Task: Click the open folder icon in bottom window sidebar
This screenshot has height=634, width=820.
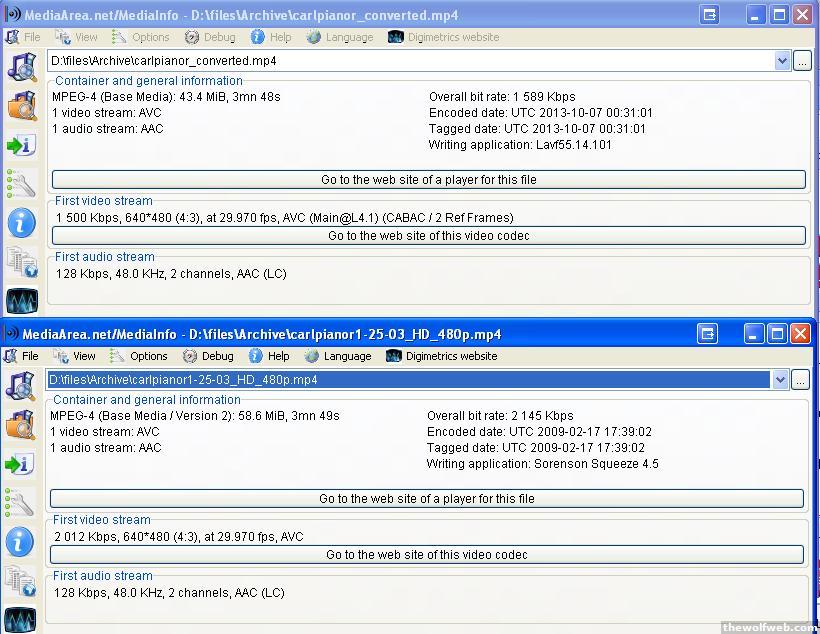Action: tap(21, 425)
